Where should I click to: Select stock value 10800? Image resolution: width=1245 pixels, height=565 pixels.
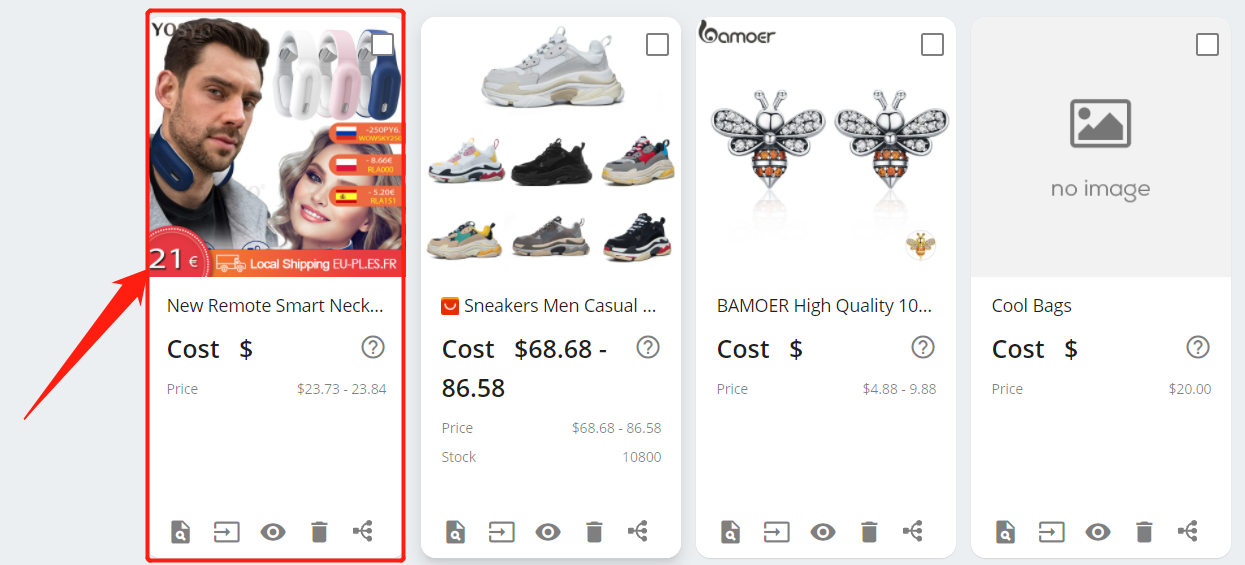(642, 457)
